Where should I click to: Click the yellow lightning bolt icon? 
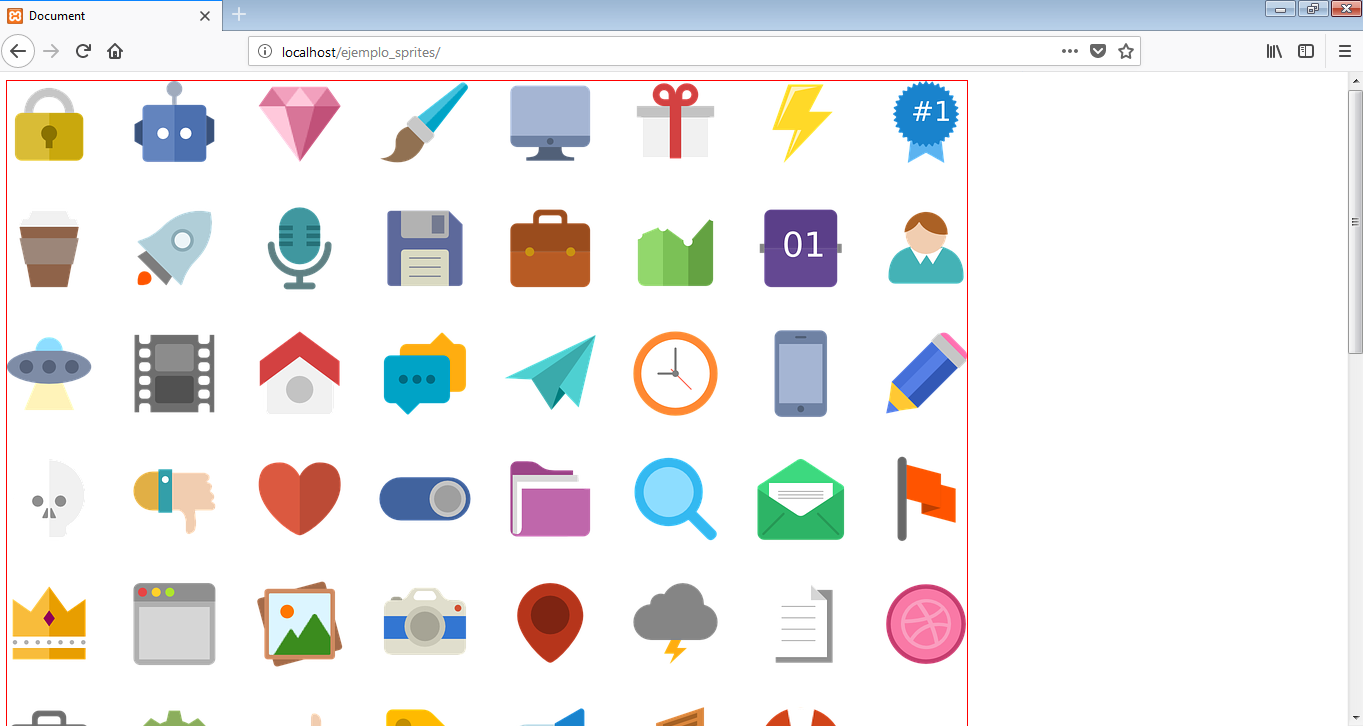pos(800,122)
